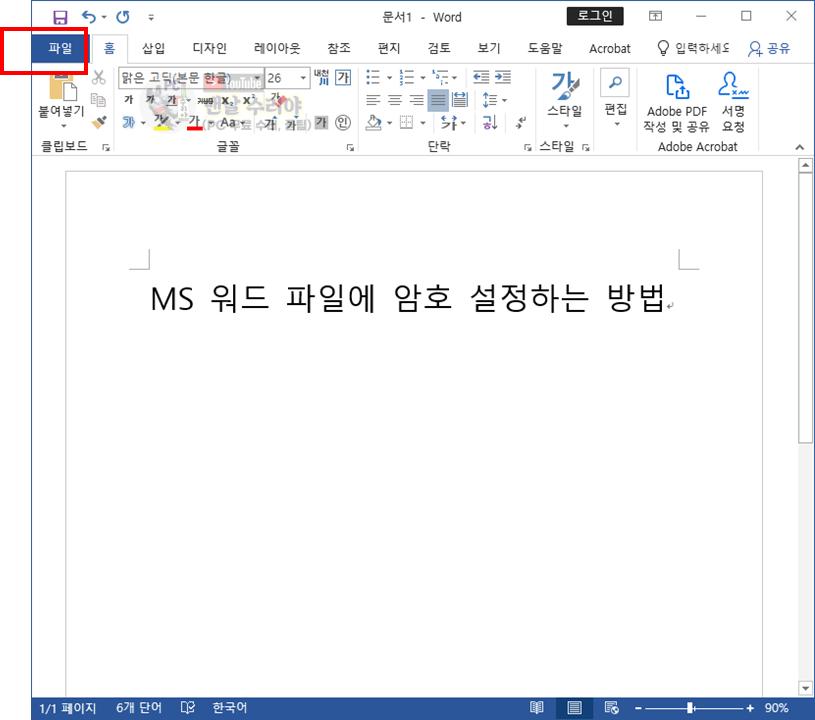The height and width of the screenshot is (720, 815).
Task: Toggle bold 가 formatting
Action: [128, 100]
